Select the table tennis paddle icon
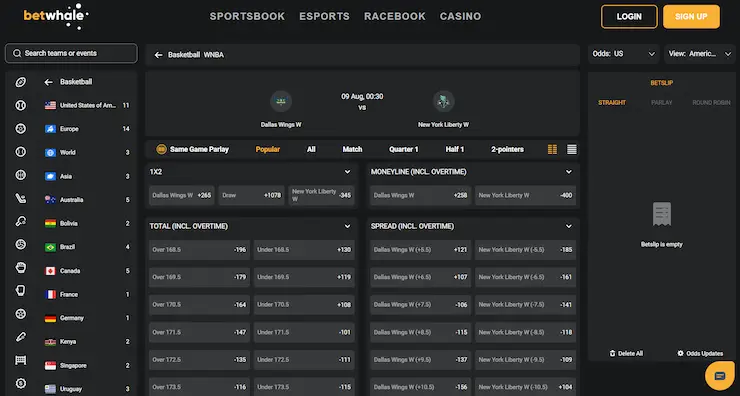 (20, 221)
